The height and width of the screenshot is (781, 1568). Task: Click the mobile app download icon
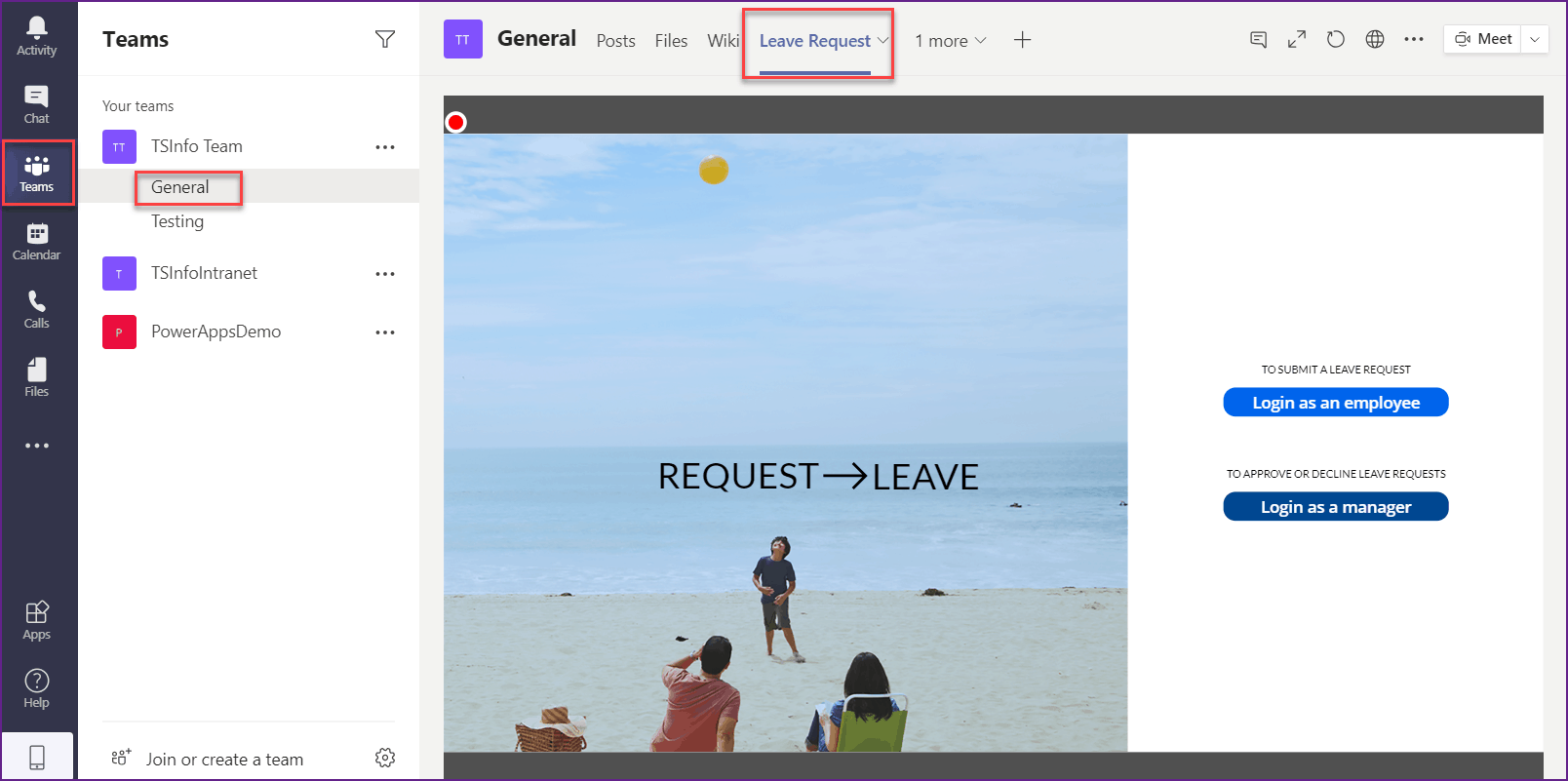37,757
